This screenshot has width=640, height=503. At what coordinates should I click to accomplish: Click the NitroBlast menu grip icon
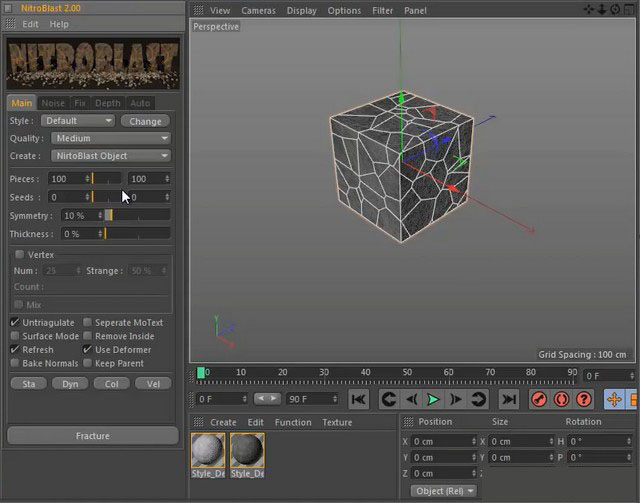(x=10, y=24)
